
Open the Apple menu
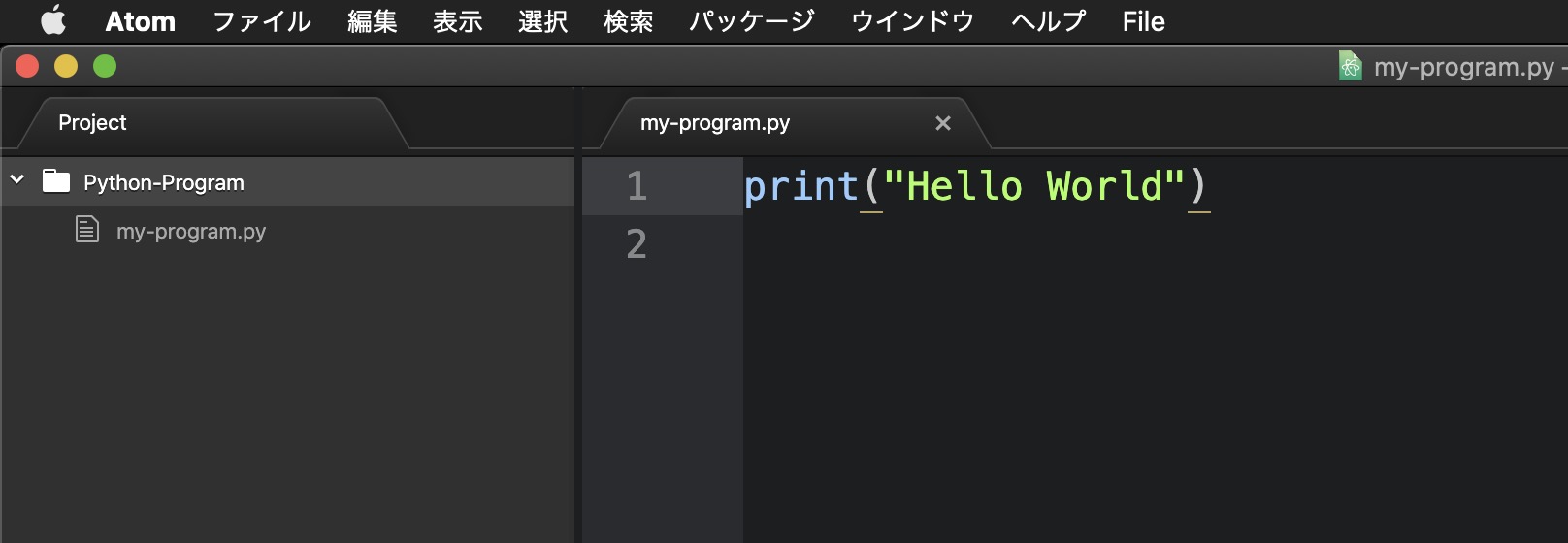(53, 20)
